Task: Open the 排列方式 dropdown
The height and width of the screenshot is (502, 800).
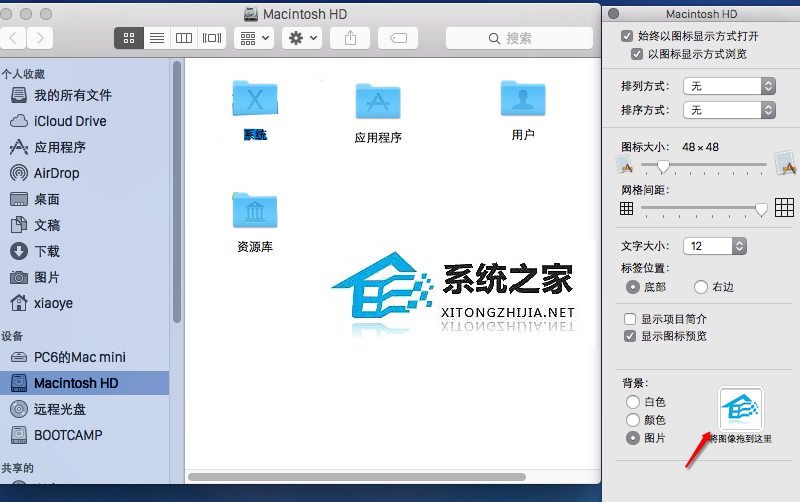Action: (728, 86)
